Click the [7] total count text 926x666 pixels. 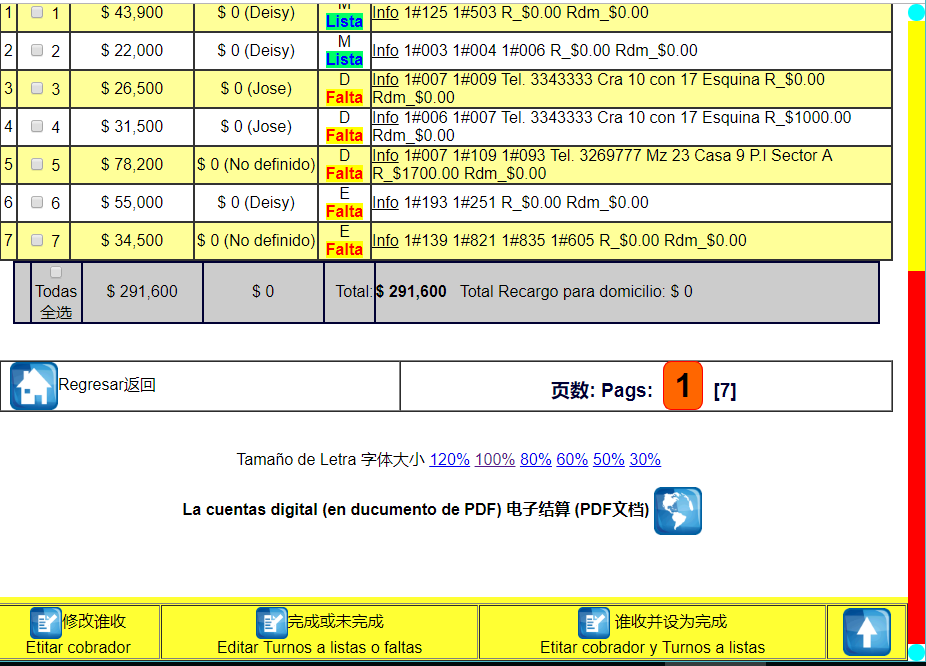pos(725,391)
